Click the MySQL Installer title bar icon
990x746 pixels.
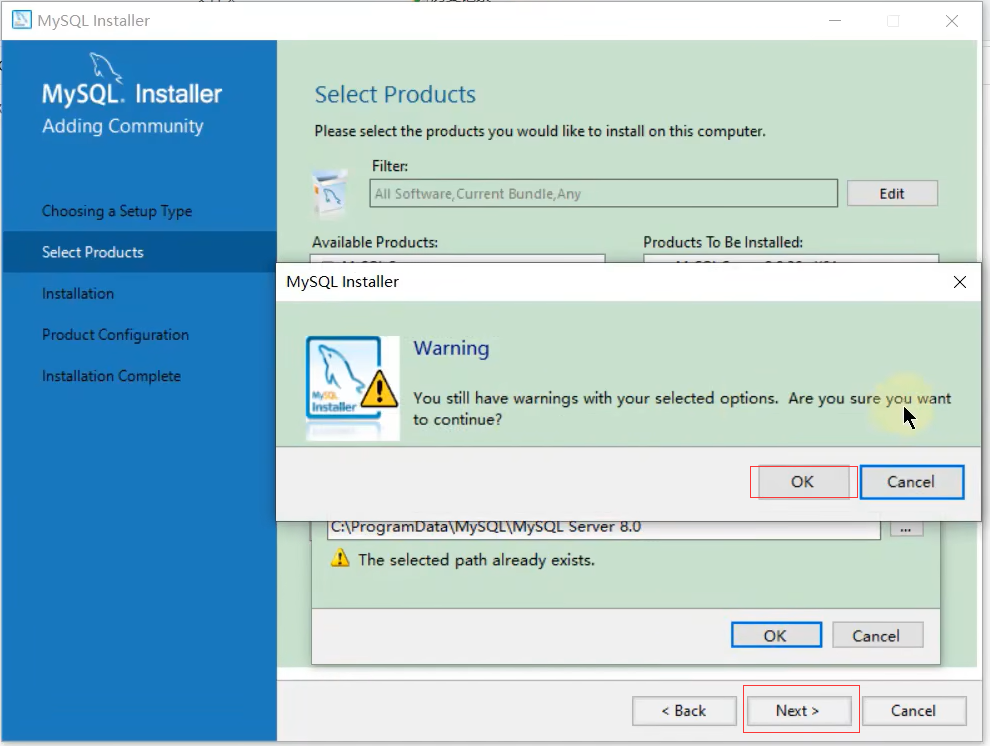click(x=21, y=20)
